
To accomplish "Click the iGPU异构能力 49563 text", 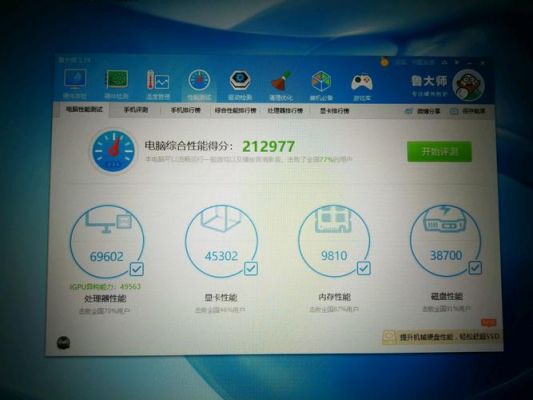I will tap(105, 286).
